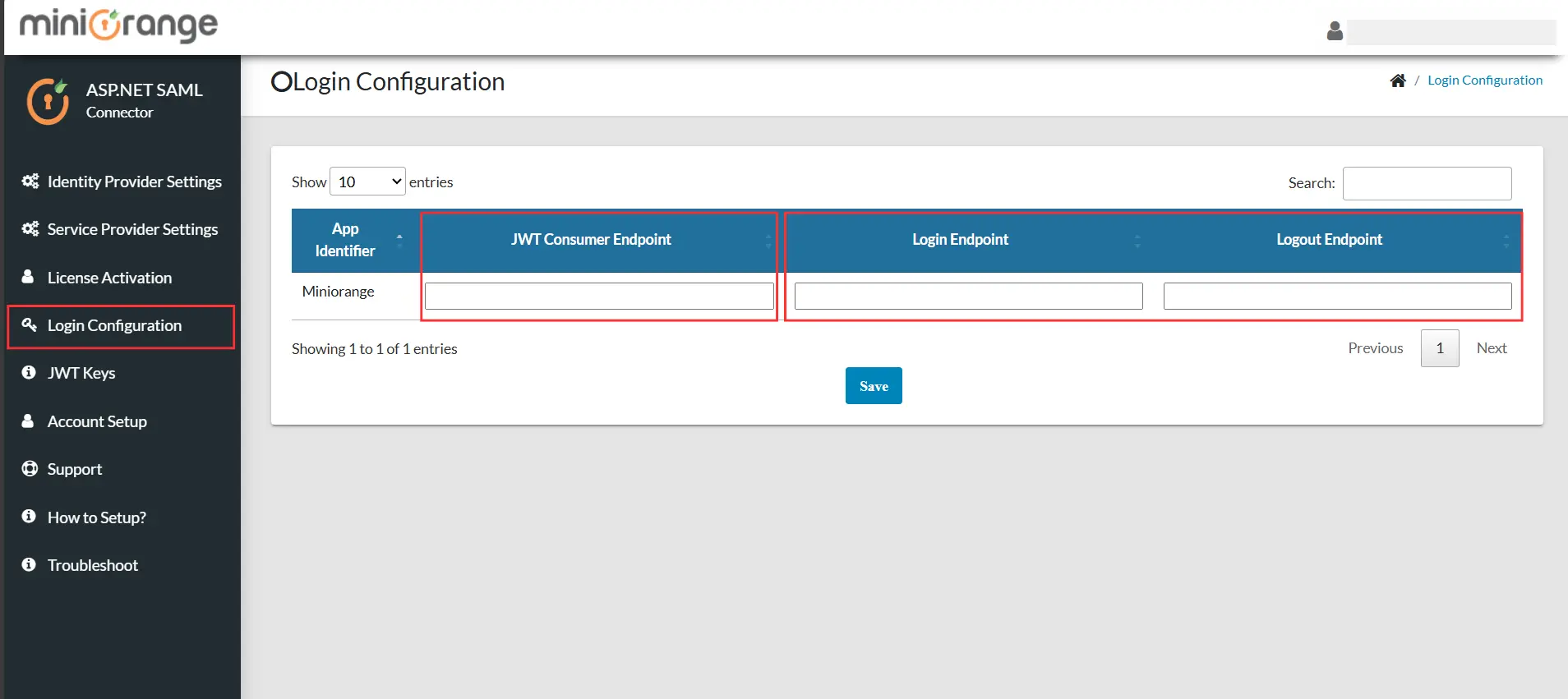Sort by Login Endpoint arrows
Screen dimensions: 1568x699
point(1137,240)
